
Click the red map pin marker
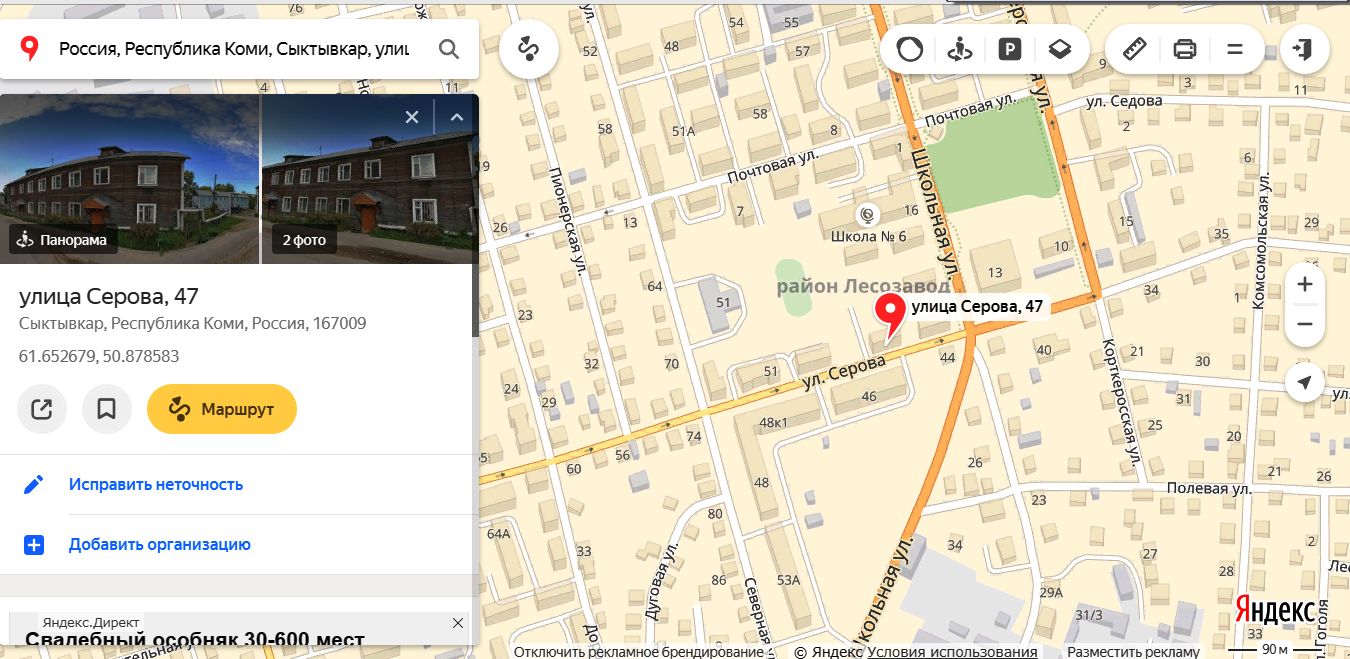tap(889, 319)
